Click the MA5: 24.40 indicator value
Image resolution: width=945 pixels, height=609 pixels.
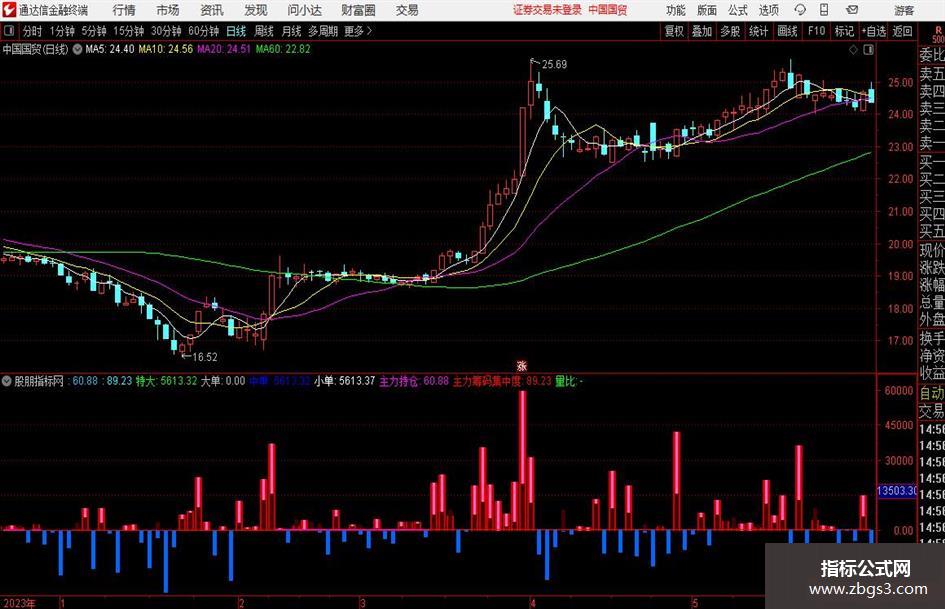110,49
